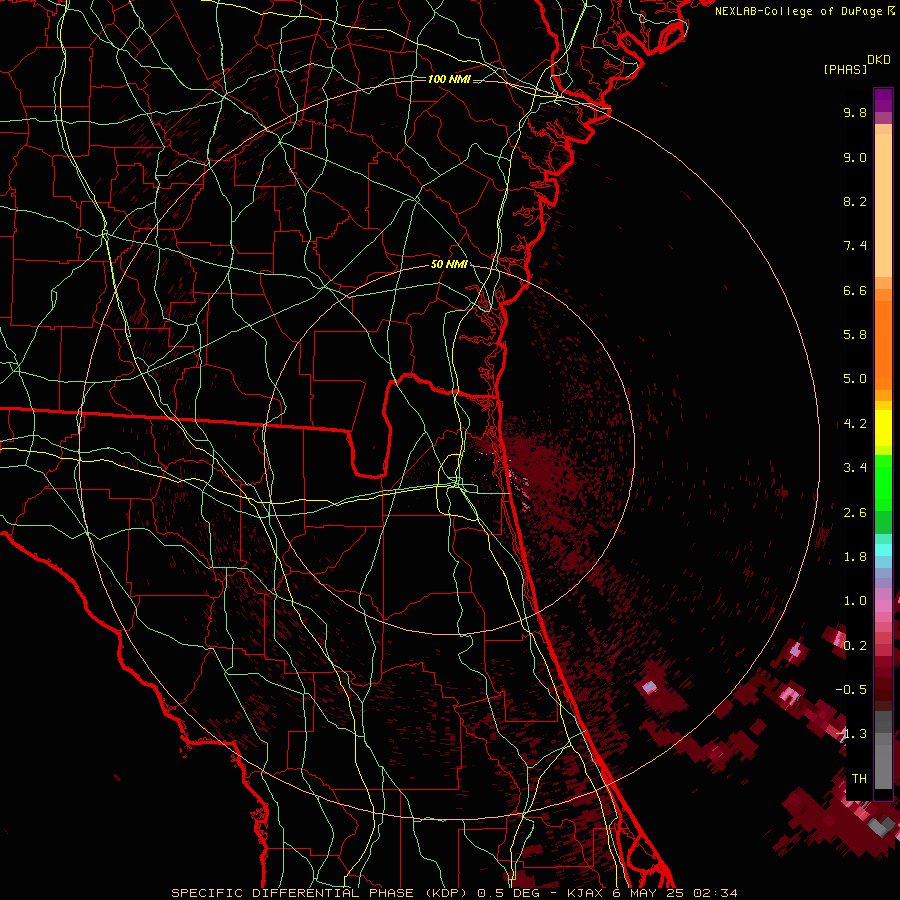
Task: Click the 1.0 value on the color scale
Action: coord(855,601)
